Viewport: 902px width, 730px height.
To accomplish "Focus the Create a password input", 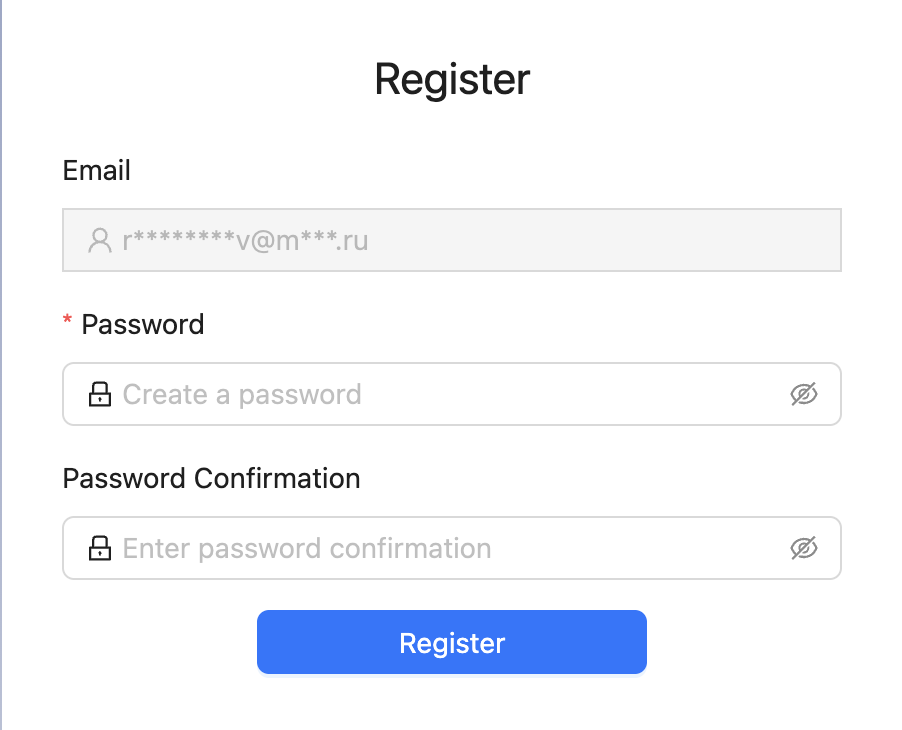I will [450, 394].
